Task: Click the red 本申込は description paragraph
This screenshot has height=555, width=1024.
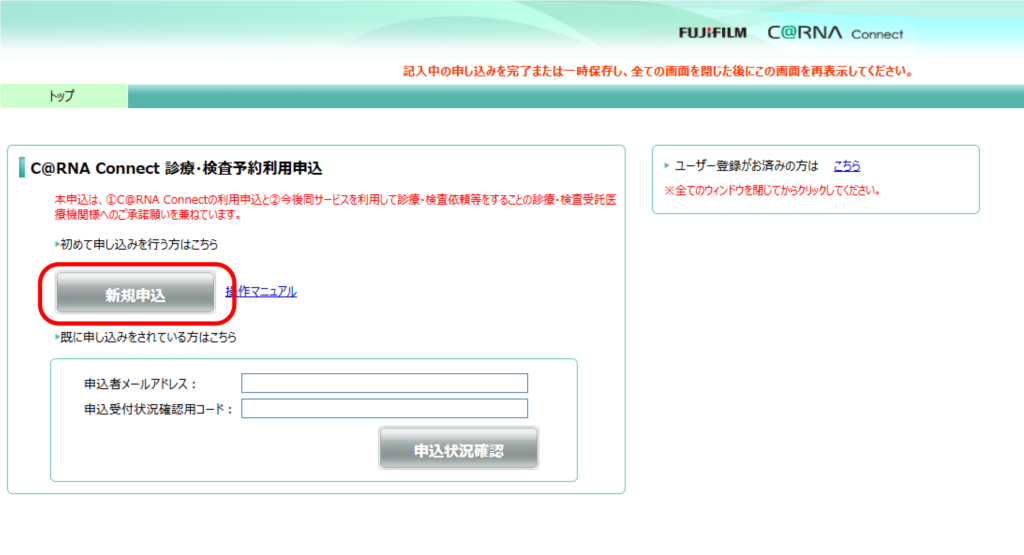Action: coord(335,207)
